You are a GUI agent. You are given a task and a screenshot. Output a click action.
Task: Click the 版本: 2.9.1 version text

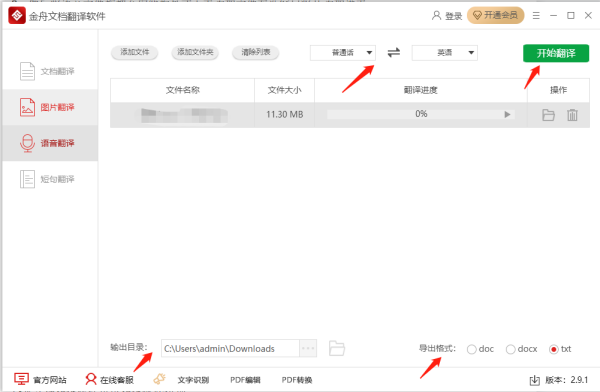(x=566, y=380)
